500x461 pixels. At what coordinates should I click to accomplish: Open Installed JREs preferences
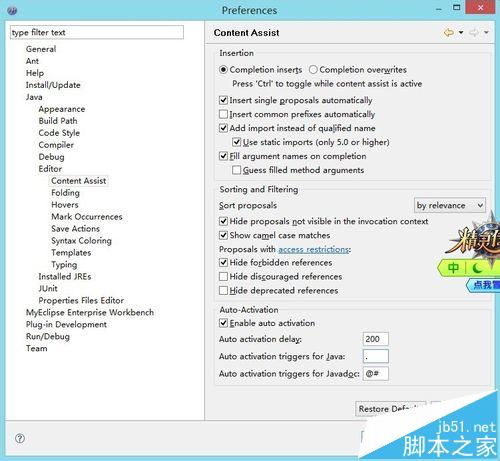(65, 276)
